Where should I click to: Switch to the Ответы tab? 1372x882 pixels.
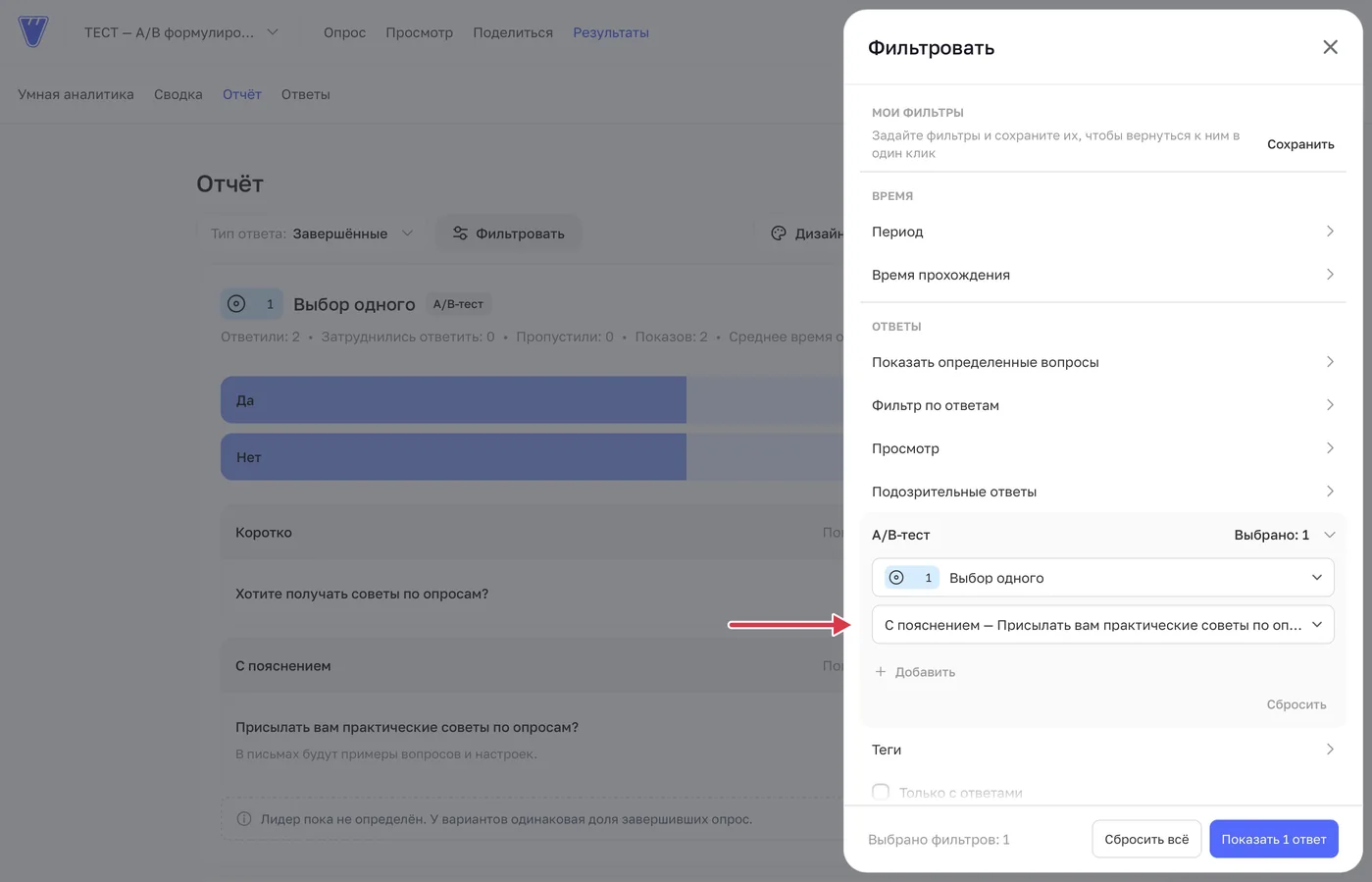[x=305, y=94]
